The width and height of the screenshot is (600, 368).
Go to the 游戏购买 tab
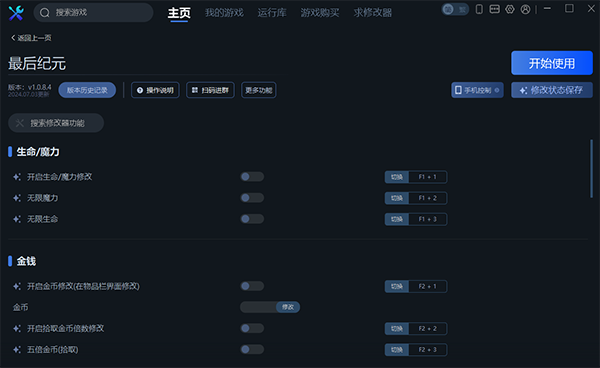point(320,13)
